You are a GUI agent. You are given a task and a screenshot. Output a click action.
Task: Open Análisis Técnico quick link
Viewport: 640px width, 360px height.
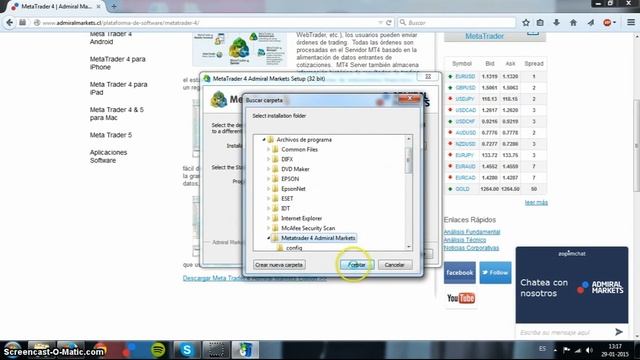464,240
